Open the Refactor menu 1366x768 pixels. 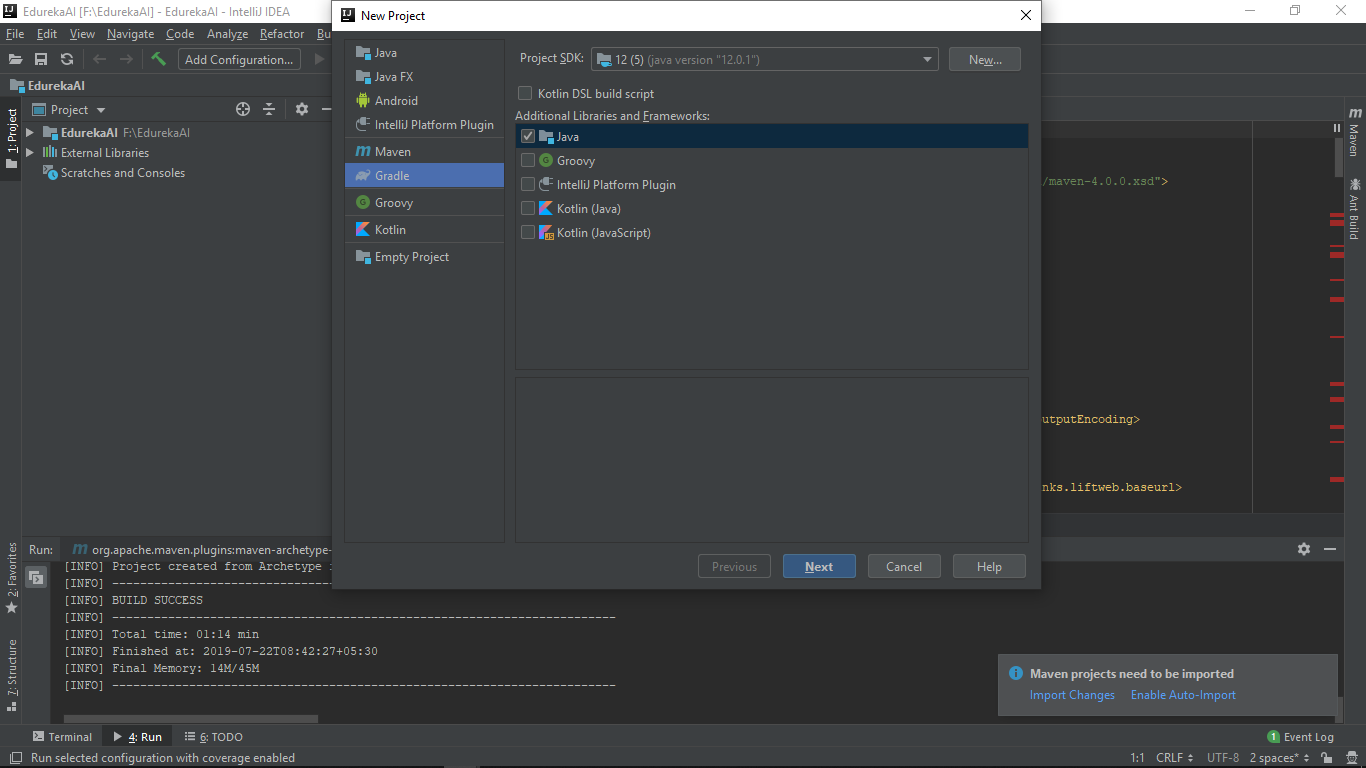[x=282, y=34]
